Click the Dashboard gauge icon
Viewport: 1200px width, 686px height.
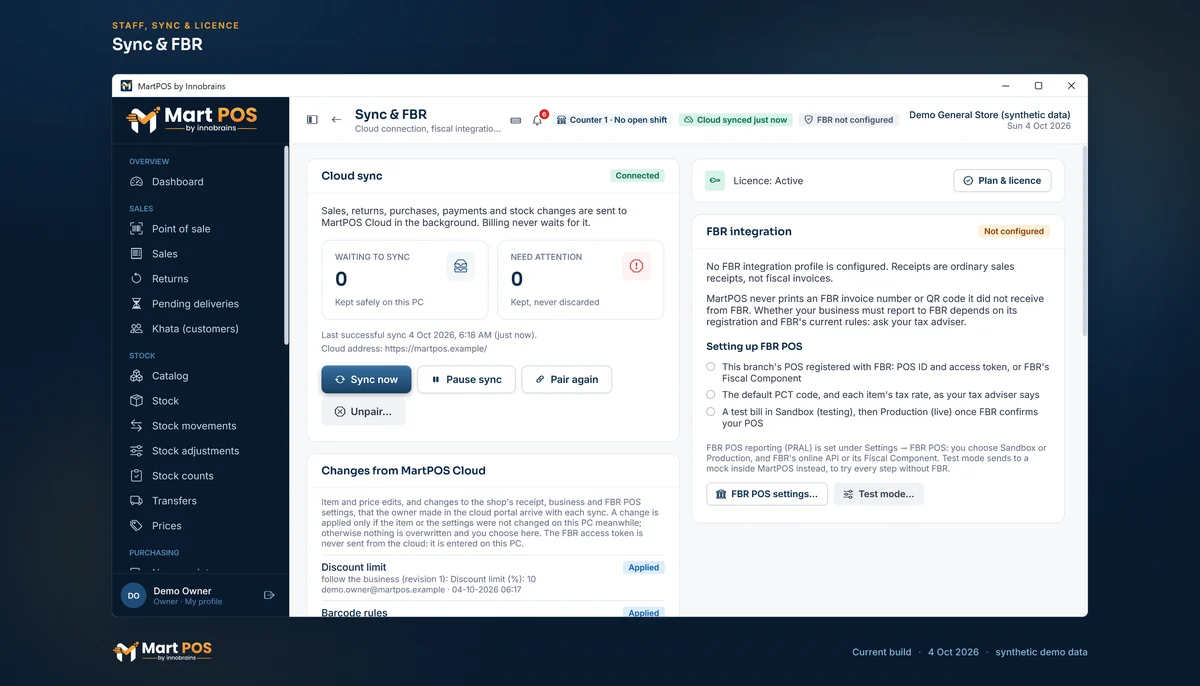137,182
